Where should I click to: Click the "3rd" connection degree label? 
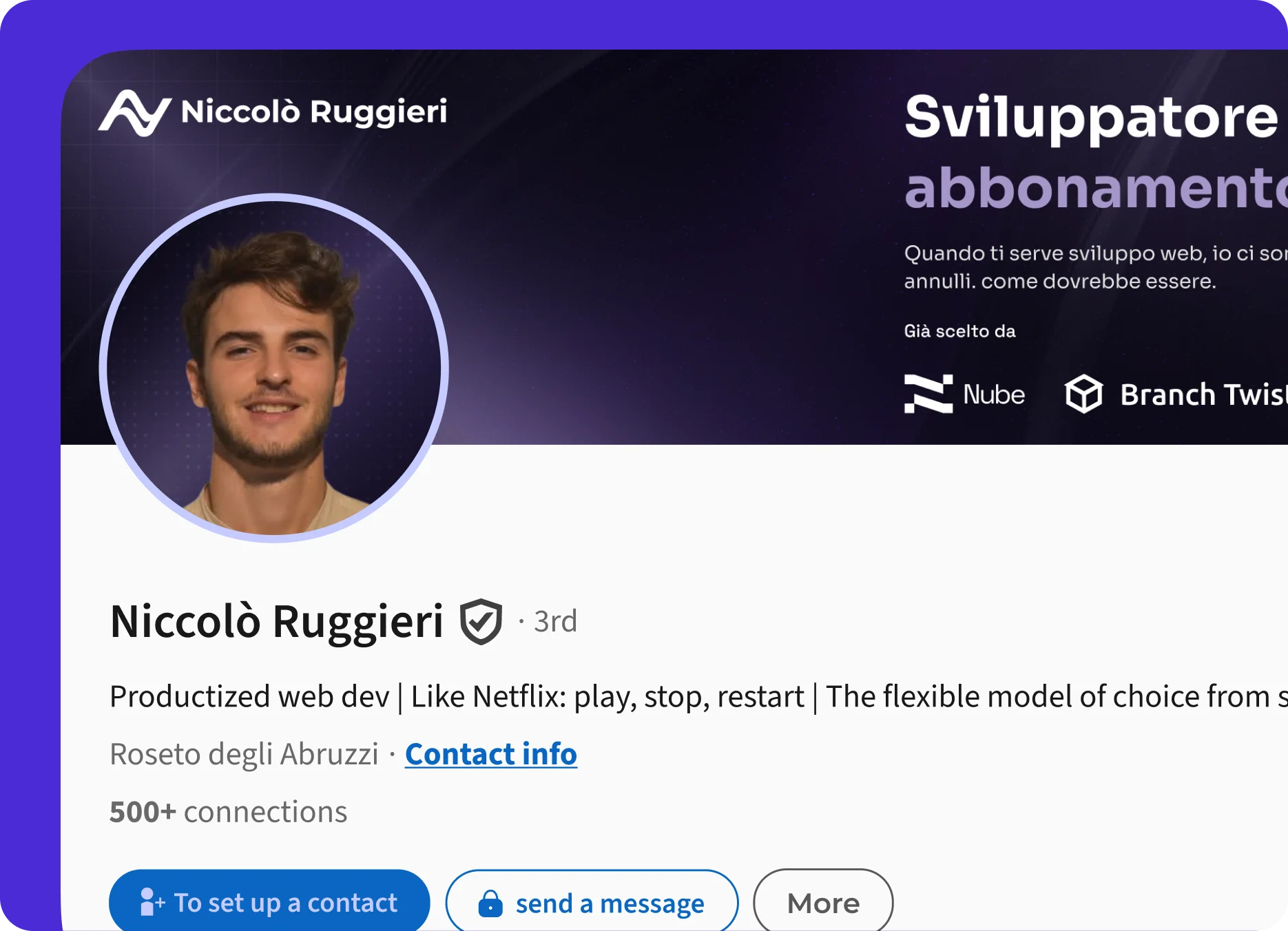[555, 621]
